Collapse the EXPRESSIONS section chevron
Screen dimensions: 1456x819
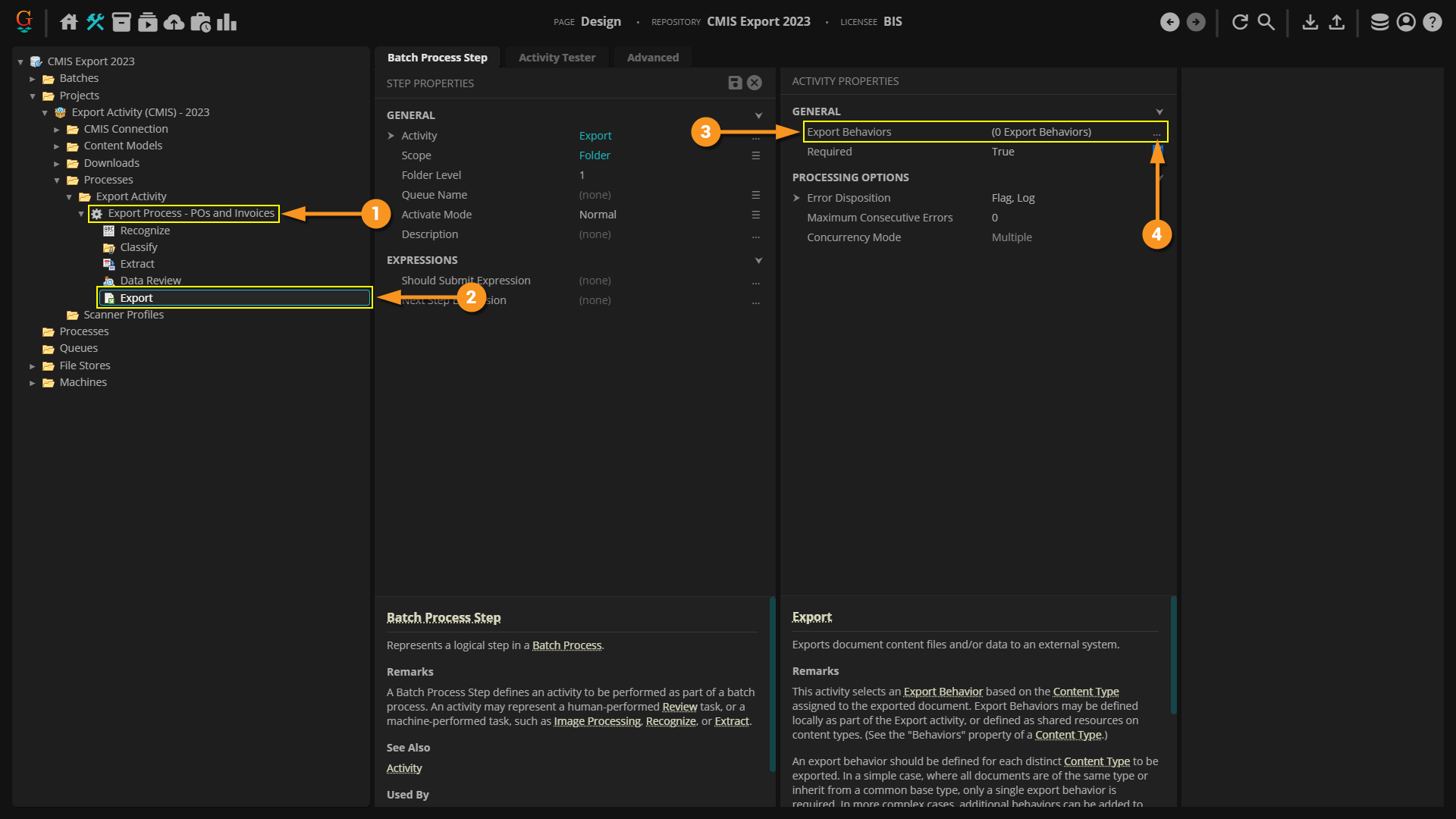(758, 260)
